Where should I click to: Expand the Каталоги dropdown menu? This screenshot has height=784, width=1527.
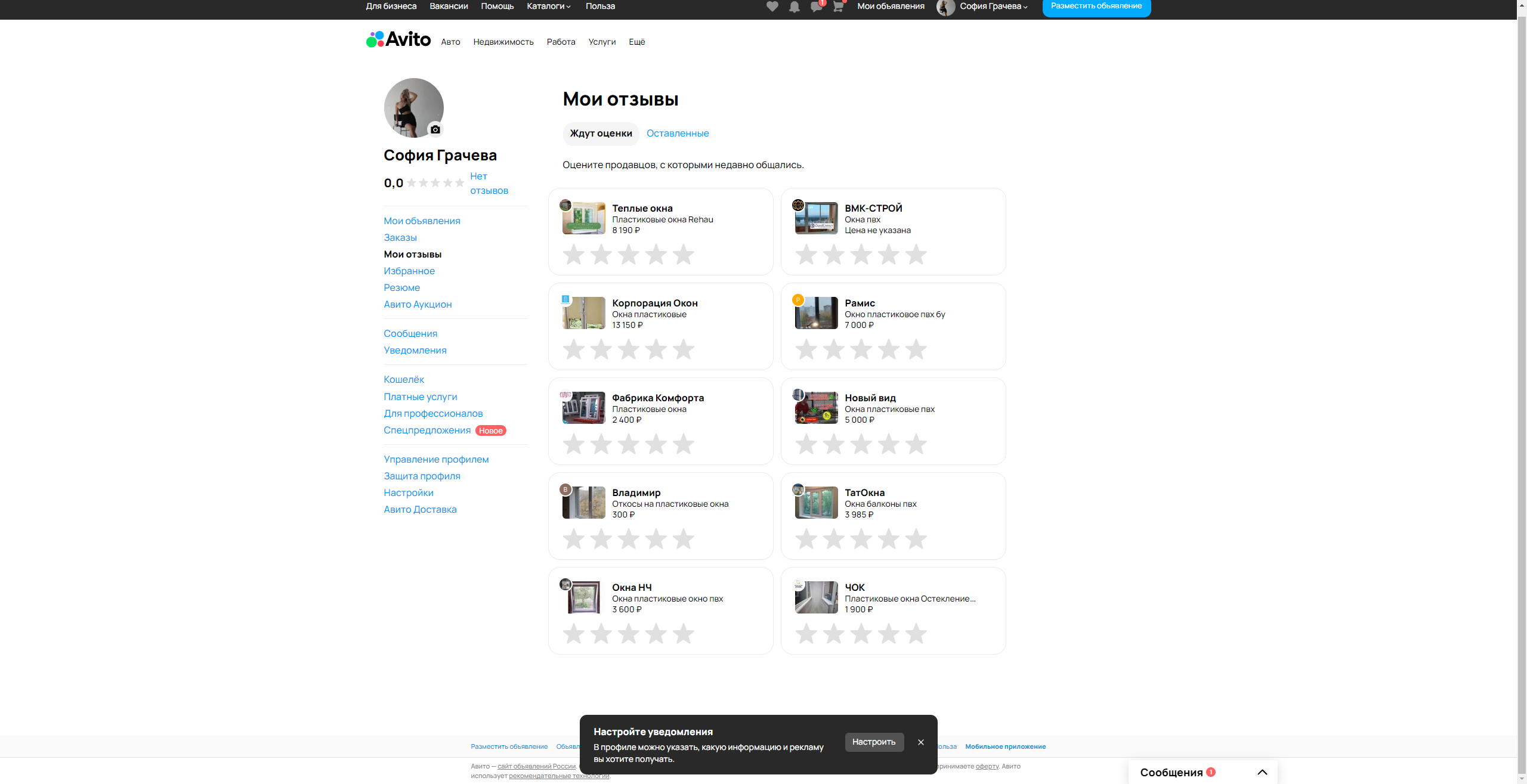[x=549, y=7]
